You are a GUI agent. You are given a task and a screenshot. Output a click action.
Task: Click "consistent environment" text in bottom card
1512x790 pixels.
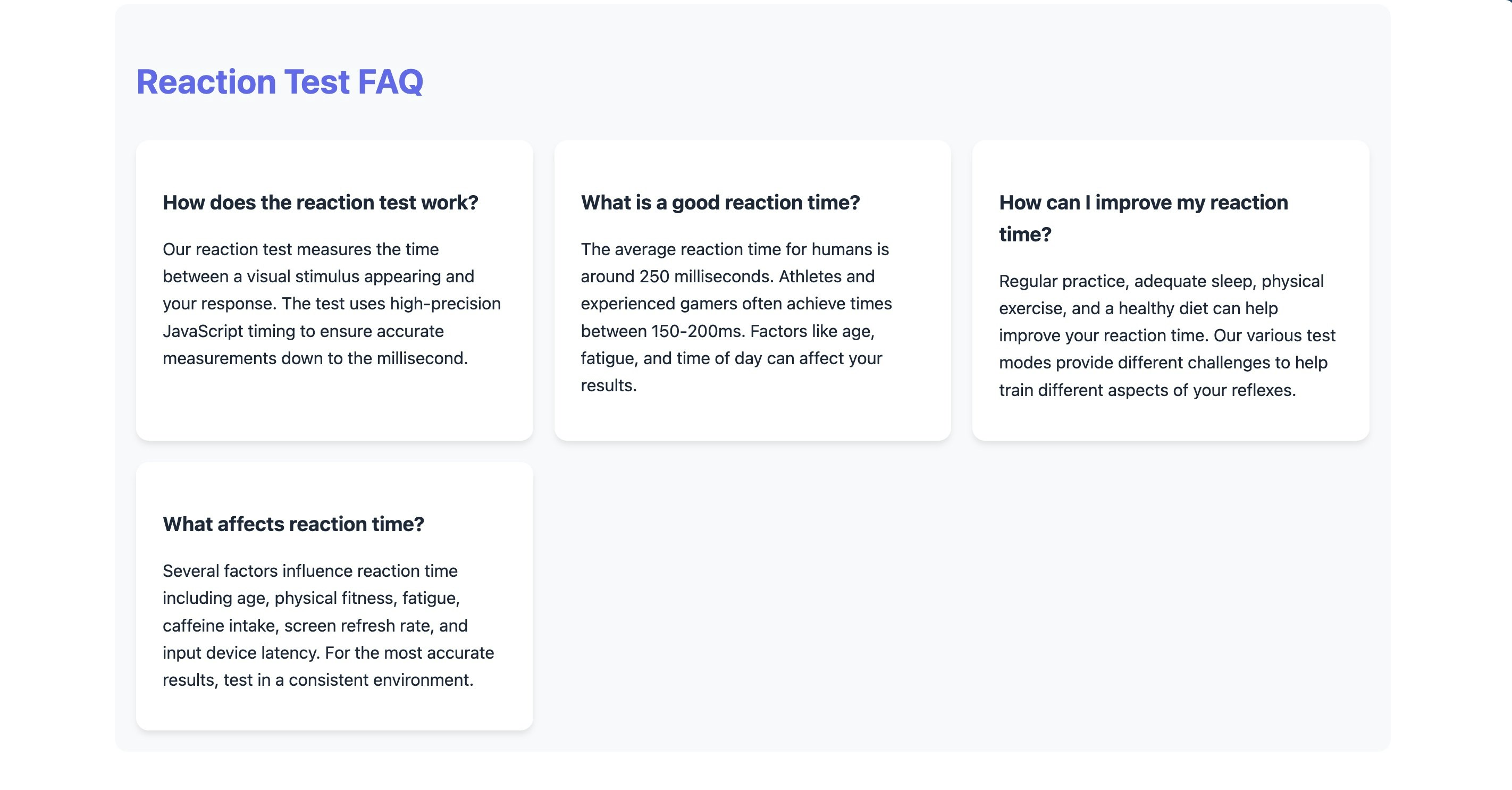tap(380, 680)
